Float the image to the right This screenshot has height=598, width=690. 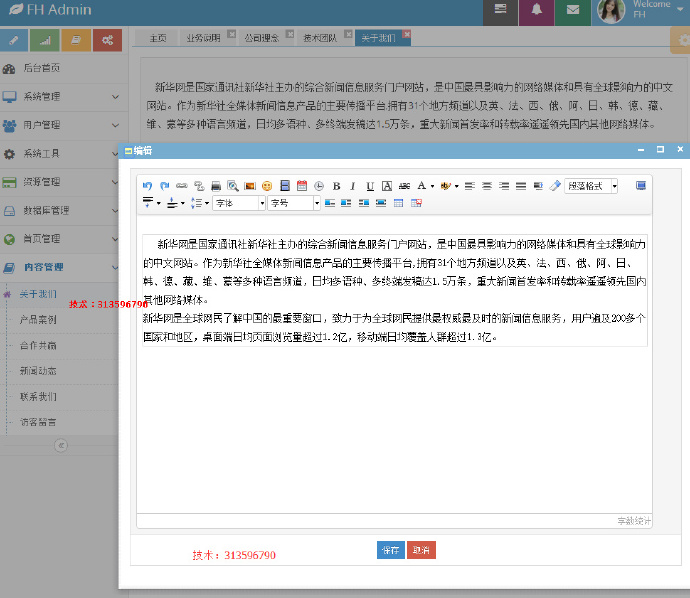[364, 203]
